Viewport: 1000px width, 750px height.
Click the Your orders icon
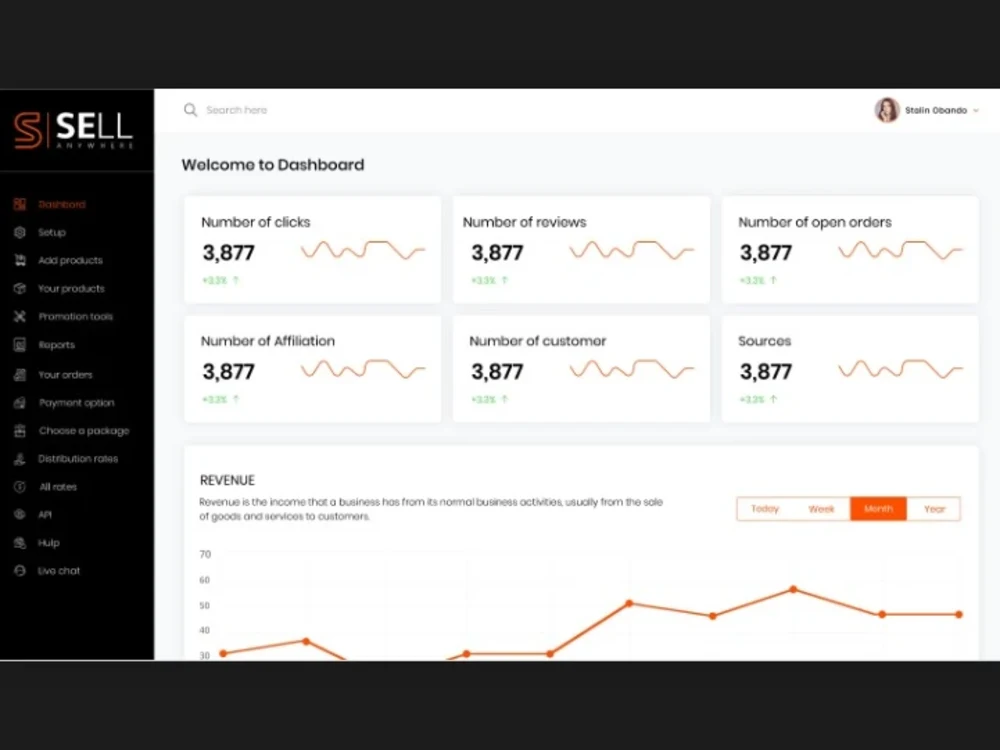coord(20,374)
